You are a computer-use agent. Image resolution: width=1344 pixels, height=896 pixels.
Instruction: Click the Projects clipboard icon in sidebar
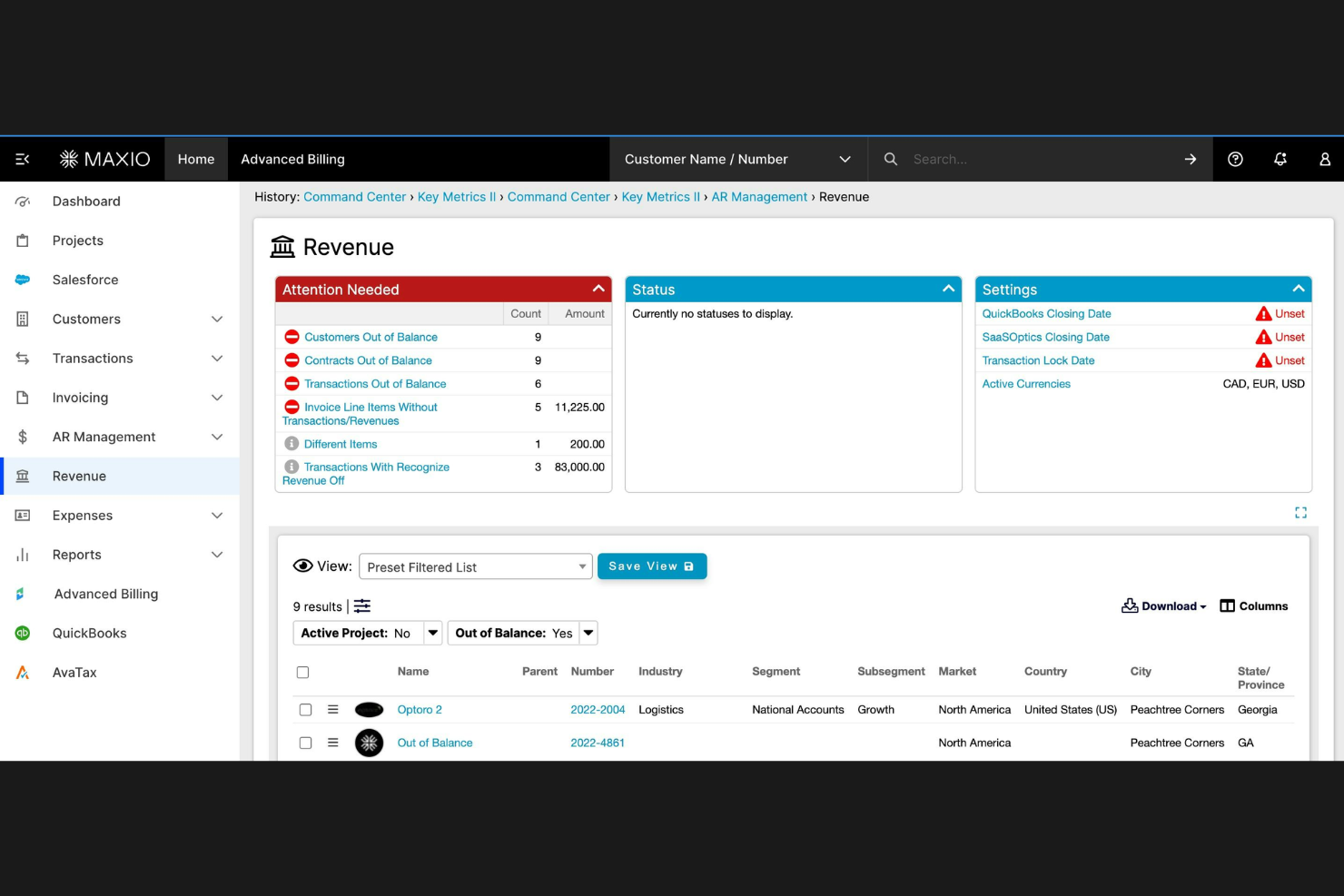pos(23,241)
